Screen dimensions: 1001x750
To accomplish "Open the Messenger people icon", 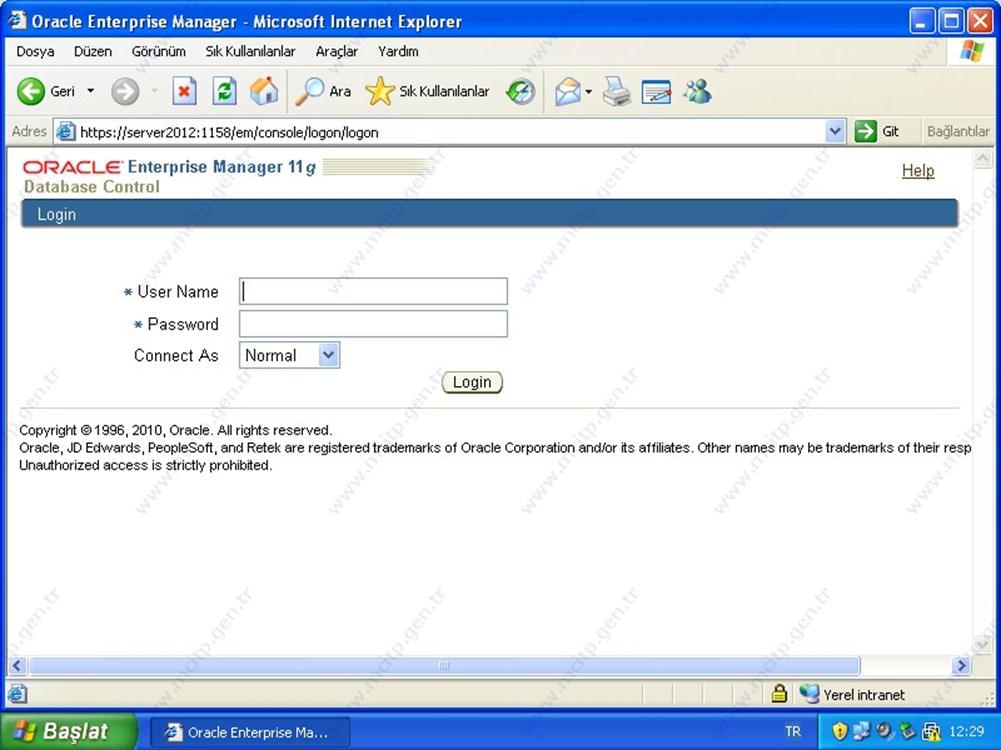I will tap(697, 92).
